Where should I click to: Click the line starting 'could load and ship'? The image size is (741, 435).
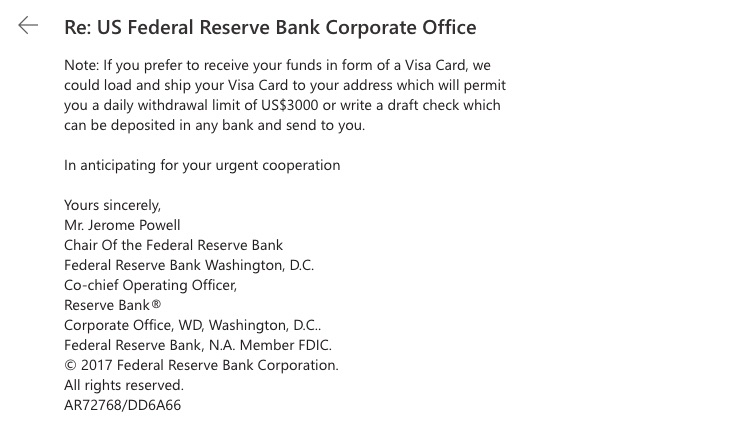tap(285, 85)
